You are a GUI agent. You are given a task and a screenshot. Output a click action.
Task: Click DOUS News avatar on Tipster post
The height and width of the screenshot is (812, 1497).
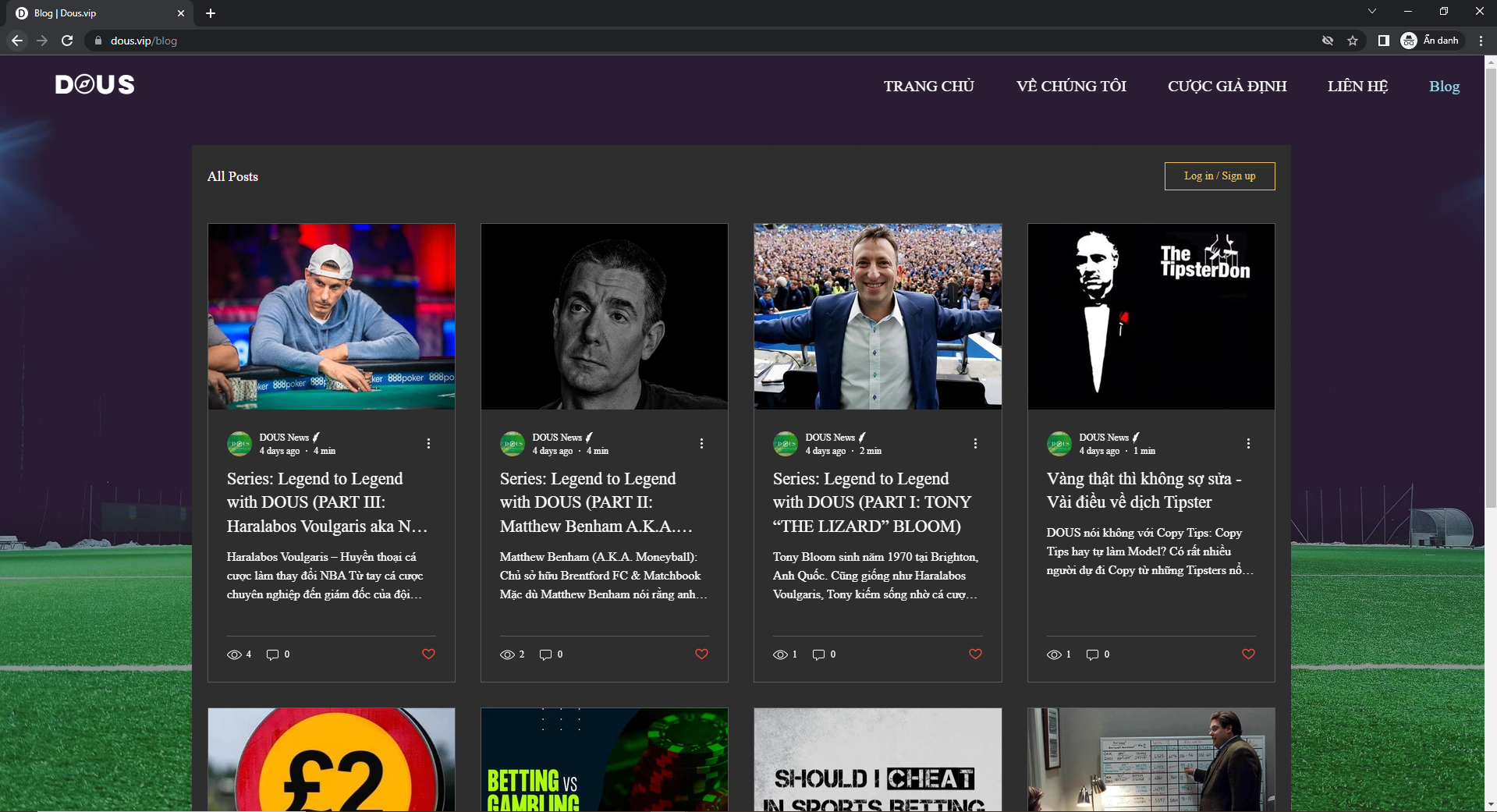1059,444
